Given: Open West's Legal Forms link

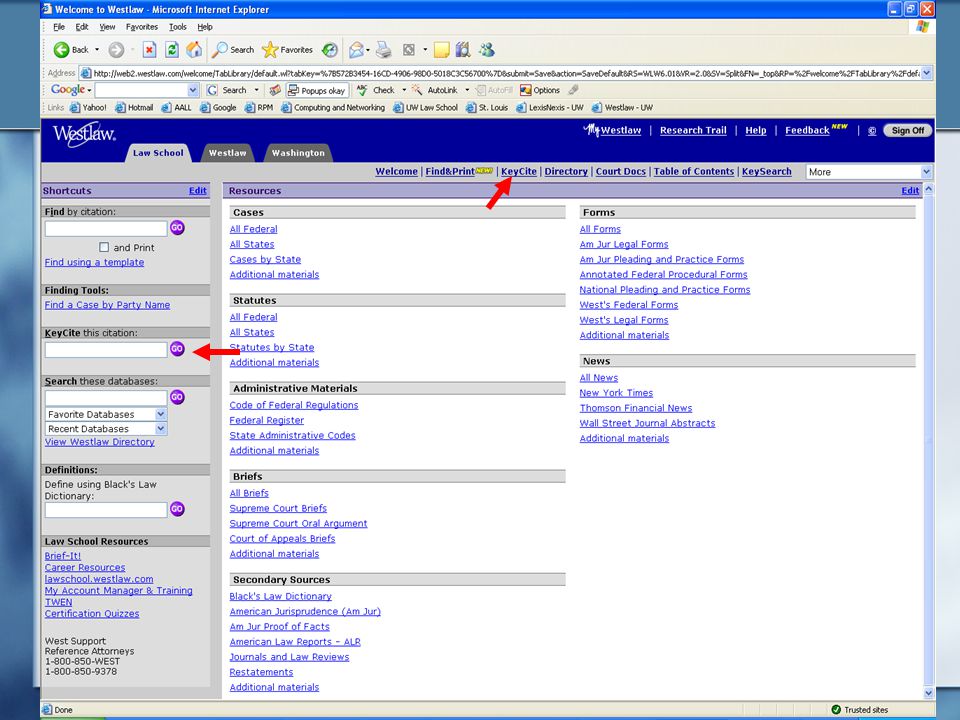Looking at the screenshot, I should [x=624, y=320].
